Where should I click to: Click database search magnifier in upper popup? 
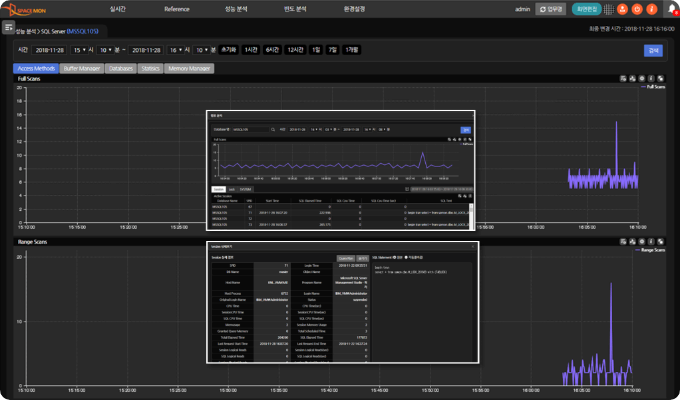(x=273, y=129)
